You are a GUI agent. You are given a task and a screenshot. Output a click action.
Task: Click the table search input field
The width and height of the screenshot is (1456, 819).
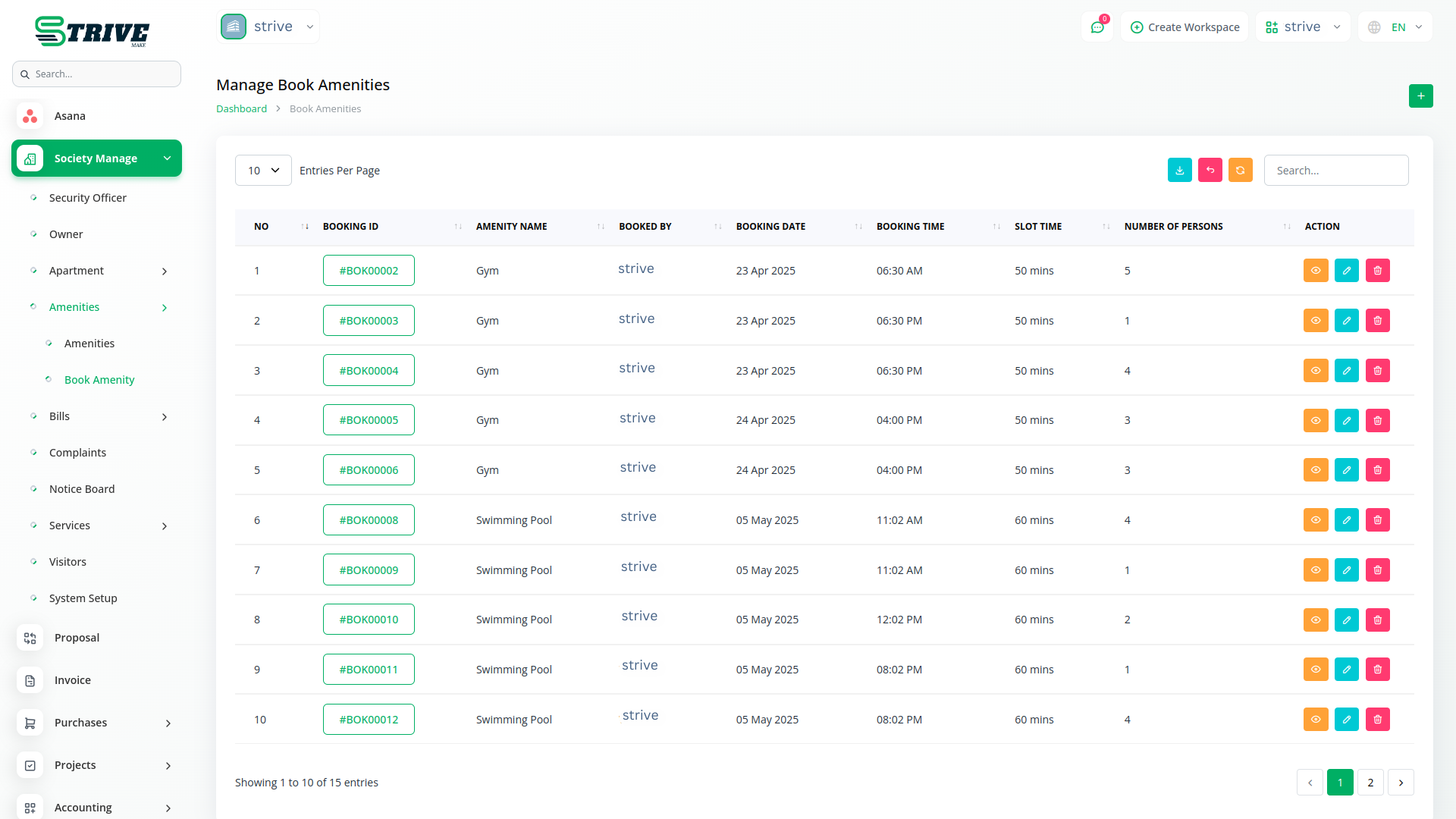tap(1335, 171)
